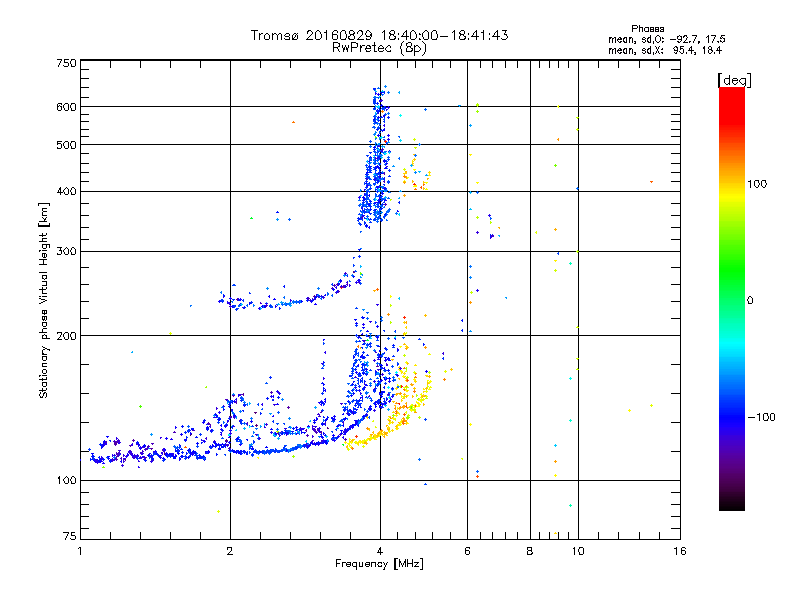
Task: Click the x-axis tick label '6'
Action: coord(467,551)
